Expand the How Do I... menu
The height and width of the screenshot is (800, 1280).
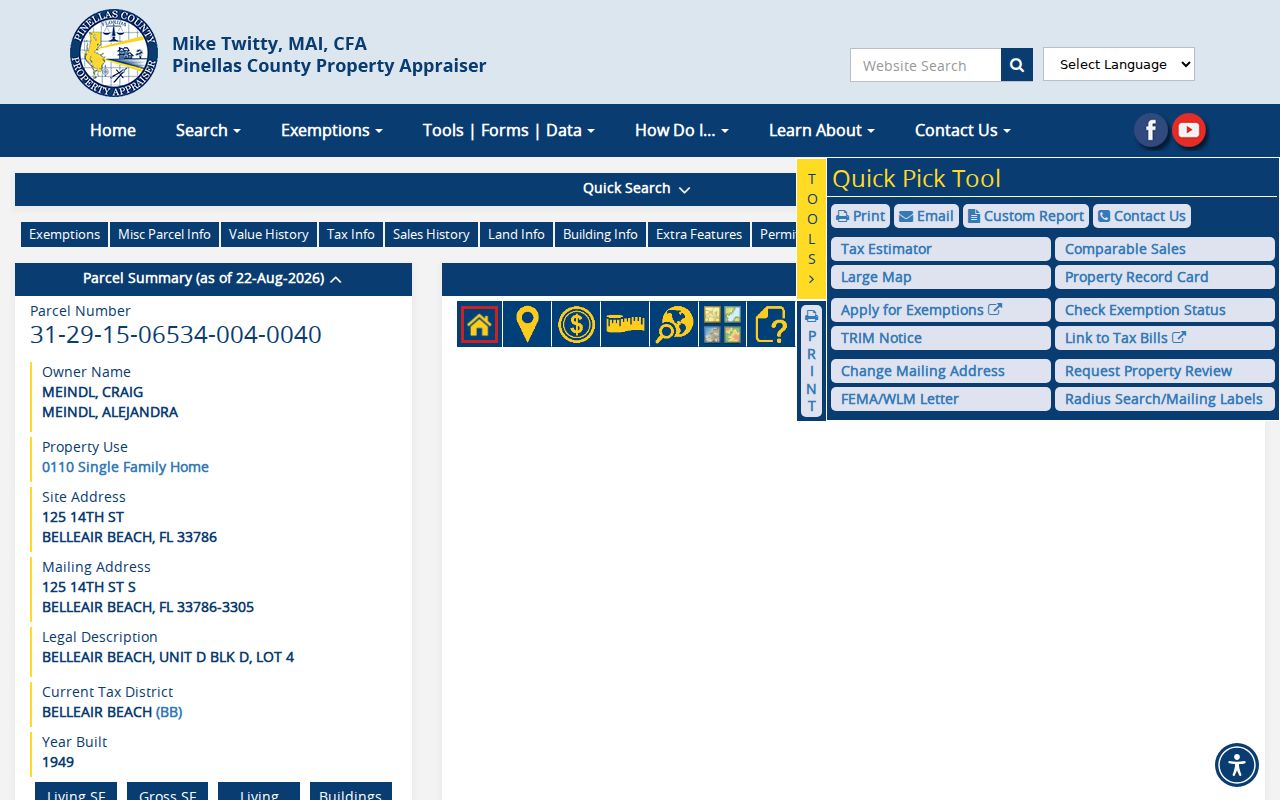pos(682,130)
